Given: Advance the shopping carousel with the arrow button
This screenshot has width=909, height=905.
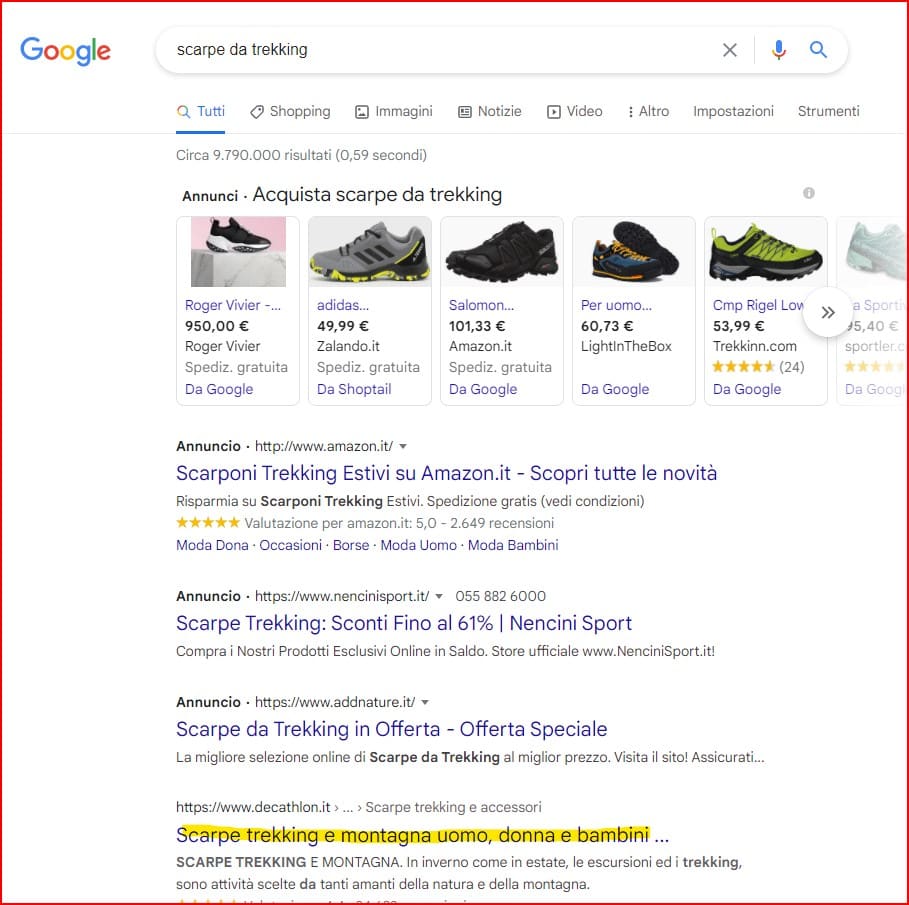Looking at the screenshot, I should 828,312.
